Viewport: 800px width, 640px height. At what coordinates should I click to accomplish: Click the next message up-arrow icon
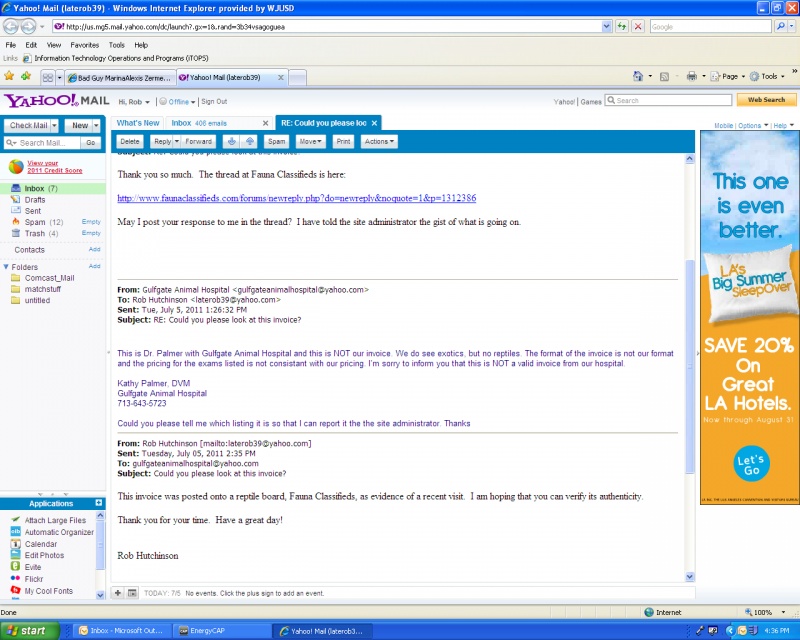point(249,141)
